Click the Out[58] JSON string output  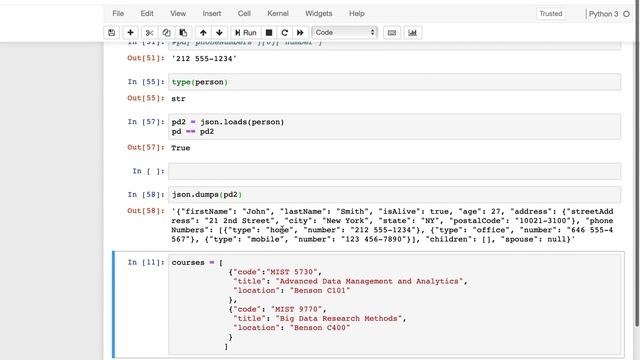pyautogui.click(x=392, y=225)
